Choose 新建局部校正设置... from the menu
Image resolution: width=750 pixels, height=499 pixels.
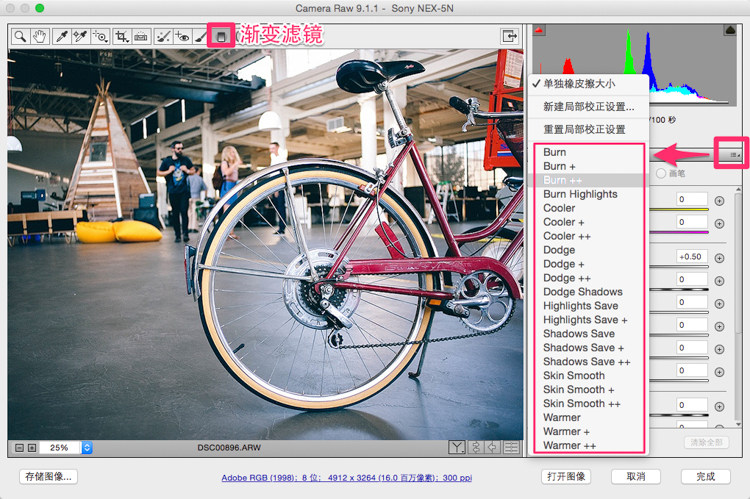(588, 107)
